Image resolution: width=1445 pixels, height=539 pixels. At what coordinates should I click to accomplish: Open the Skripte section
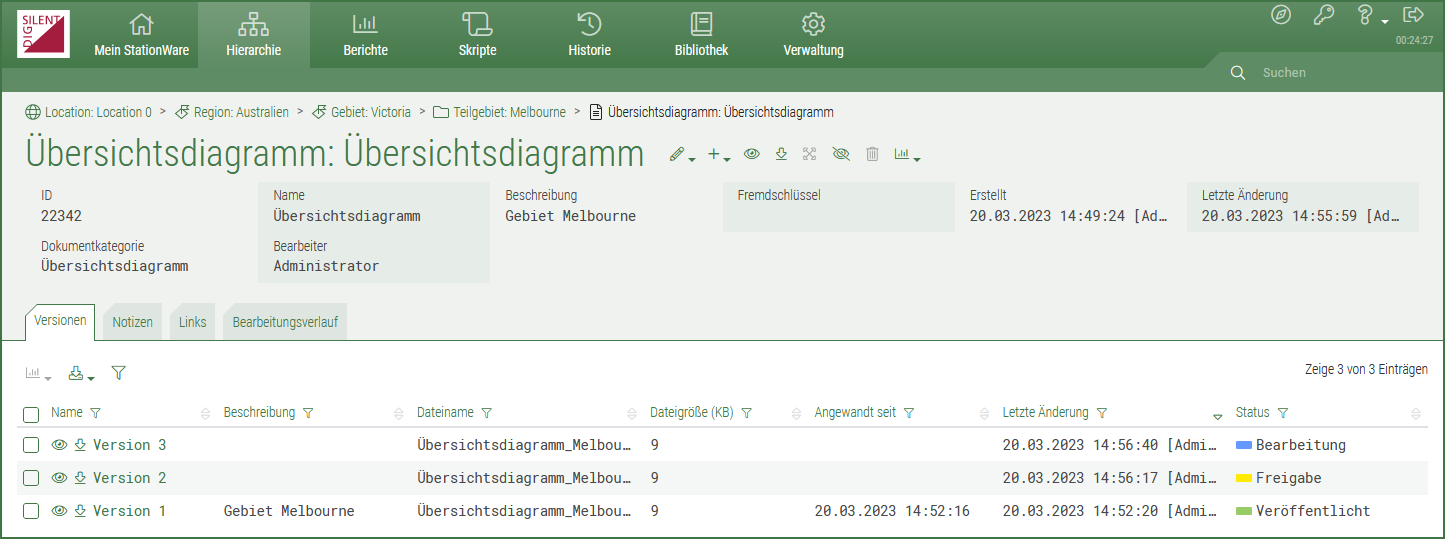[x=477, y=35]
